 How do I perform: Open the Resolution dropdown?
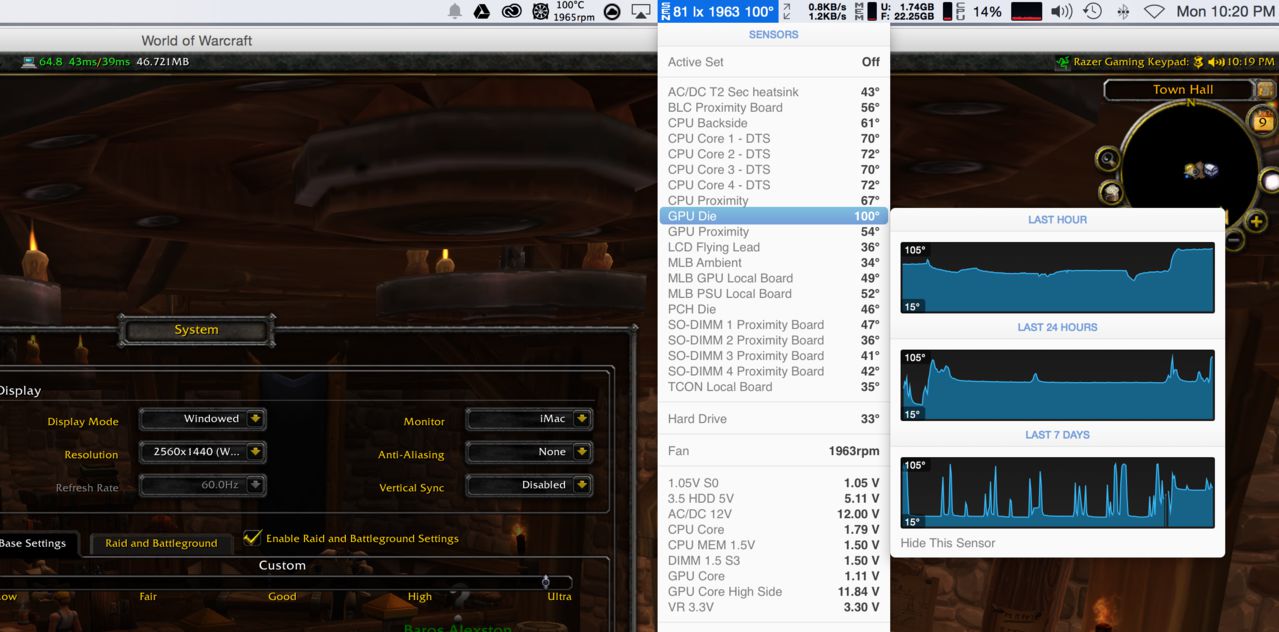tap(203, 452)
